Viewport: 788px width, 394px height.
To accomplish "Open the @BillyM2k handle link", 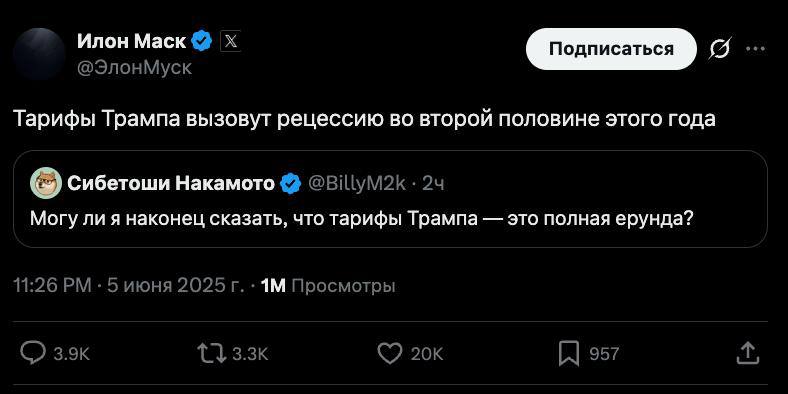I will coord(356,184).
